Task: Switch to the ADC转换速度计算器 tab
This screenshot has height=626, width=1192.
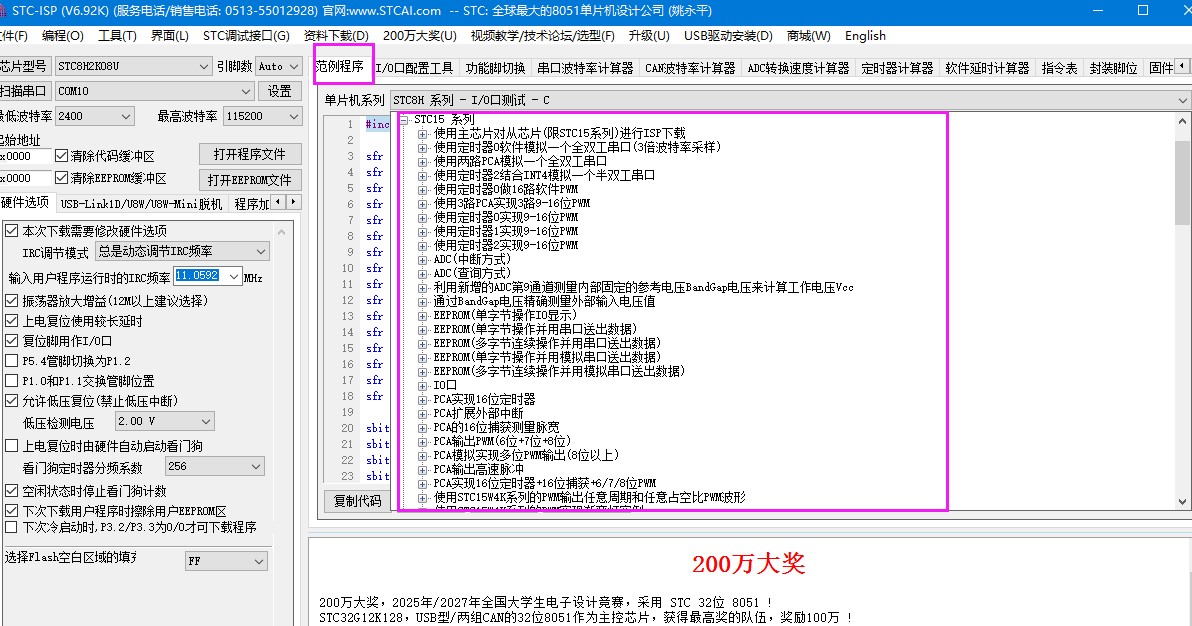Action: coord(798,68)
